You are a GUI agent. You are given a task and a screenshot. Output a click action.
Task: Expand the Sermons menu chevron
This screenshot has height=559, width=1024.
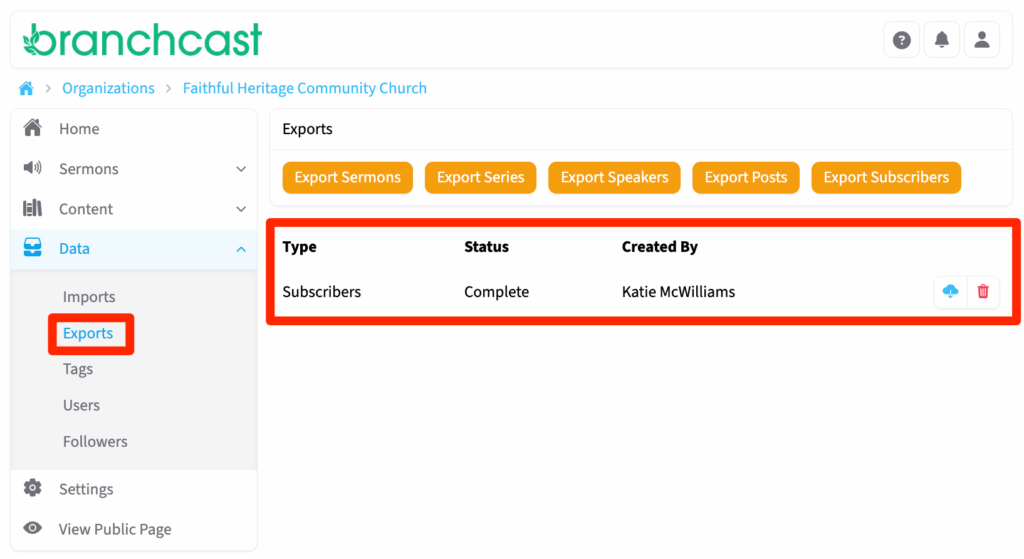point(241,169)
